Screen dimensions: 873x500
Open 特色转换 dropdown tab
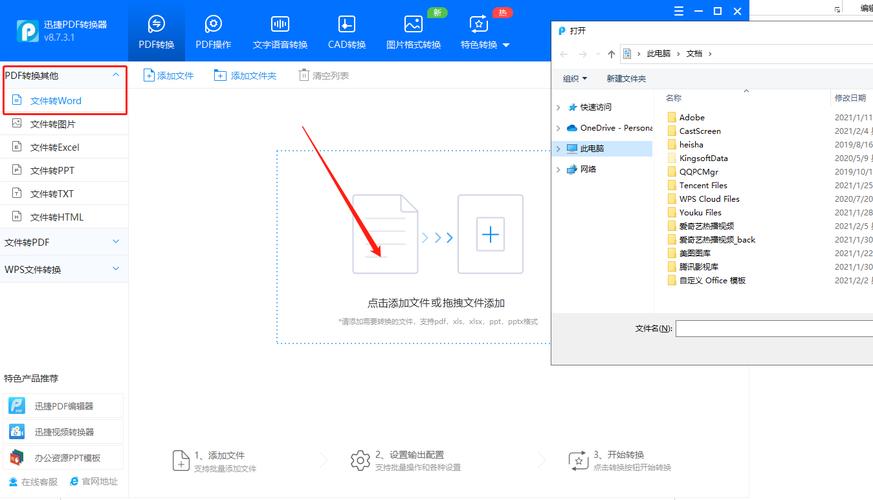tap(484, 31)
